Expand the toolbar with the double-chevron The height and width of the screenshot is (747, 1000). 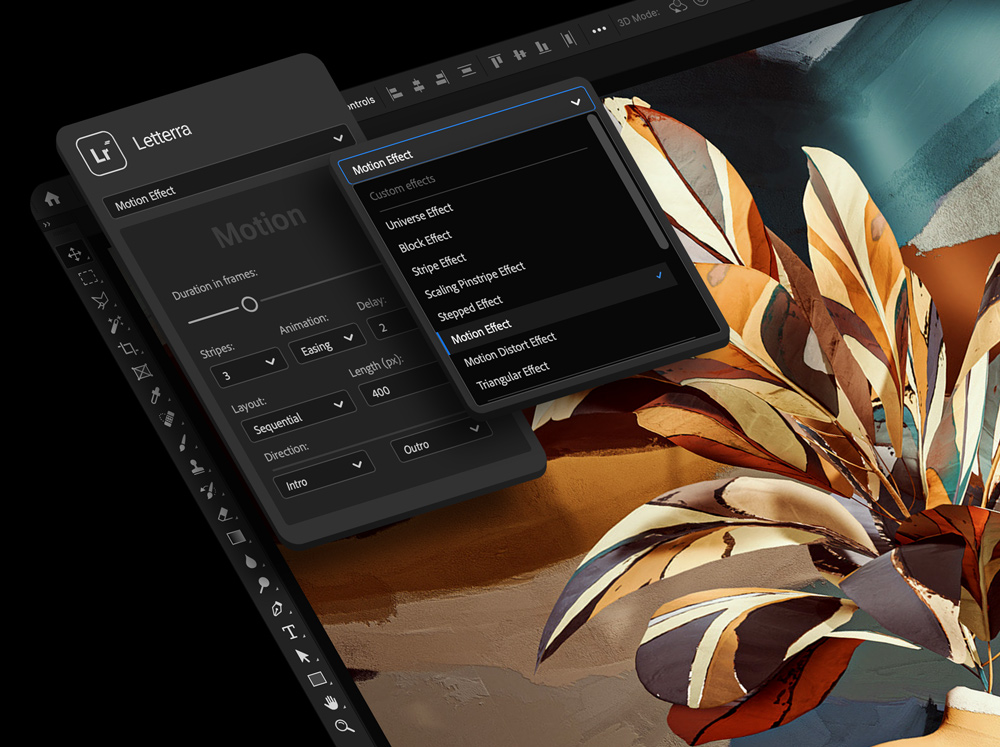coord(47,225)
